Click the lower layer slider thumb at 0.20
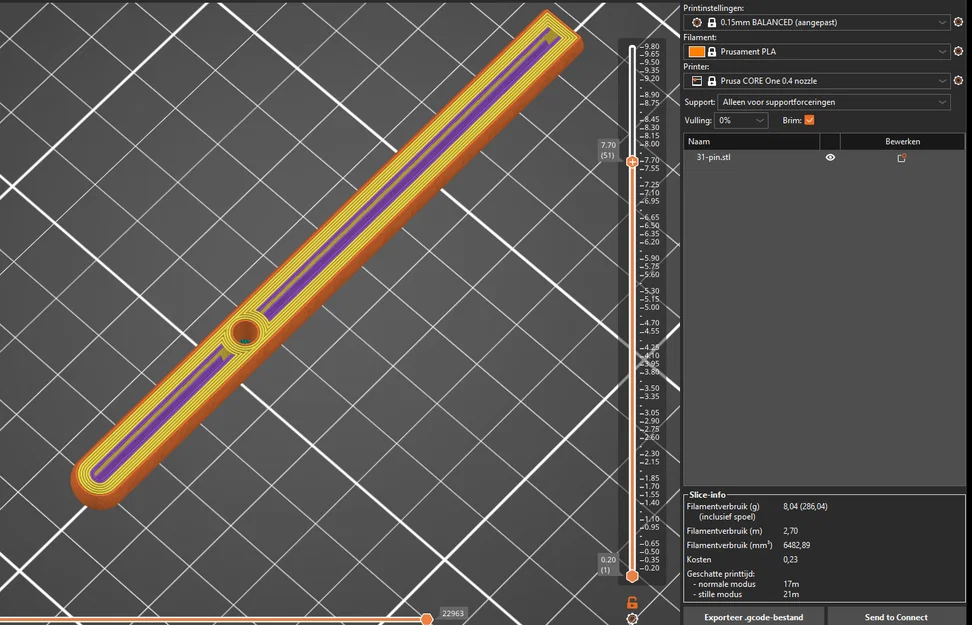Screen dimensions: 972x625 click(x=632, y=576)
